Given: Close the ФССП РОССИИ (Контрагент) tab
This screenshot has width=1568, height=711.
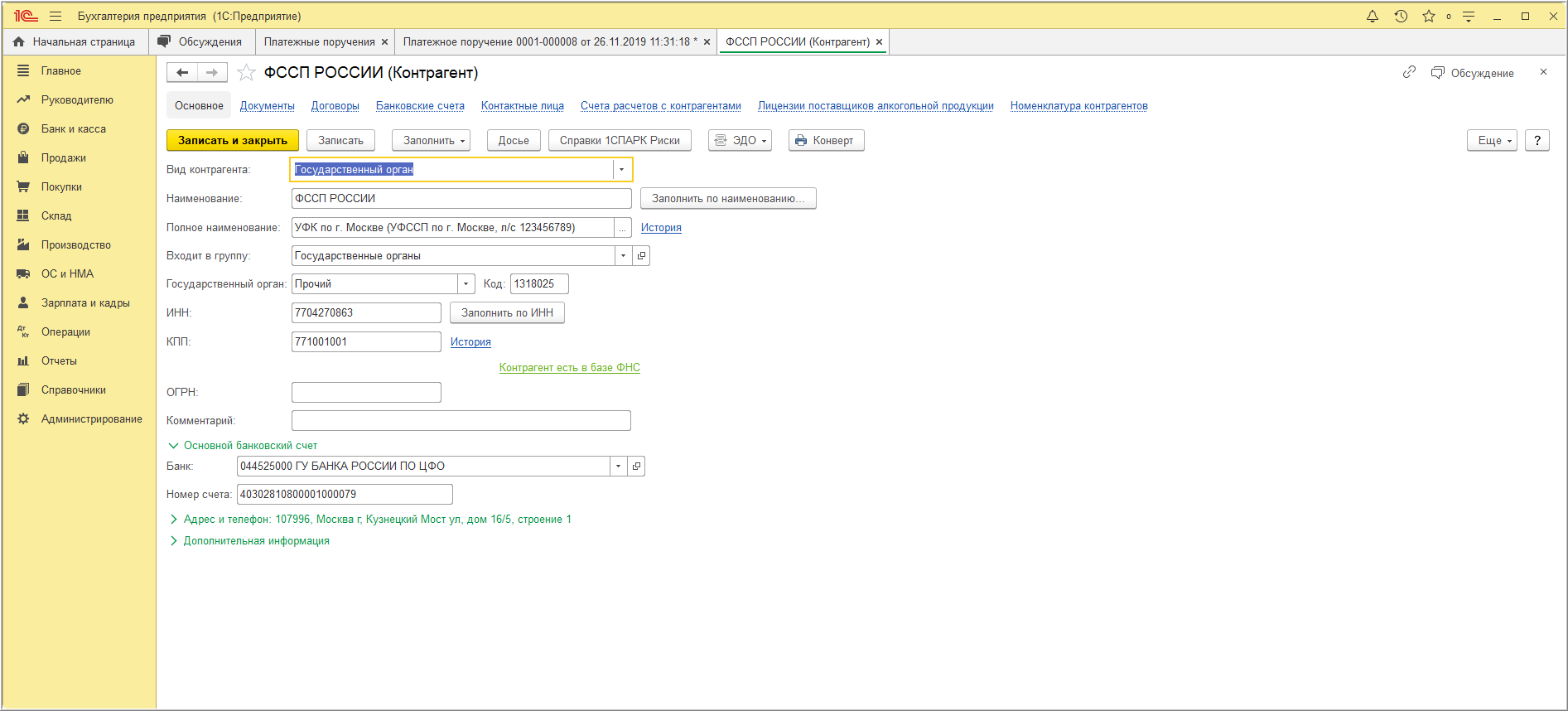Looking at the screenshot, I should click(879, 42).
